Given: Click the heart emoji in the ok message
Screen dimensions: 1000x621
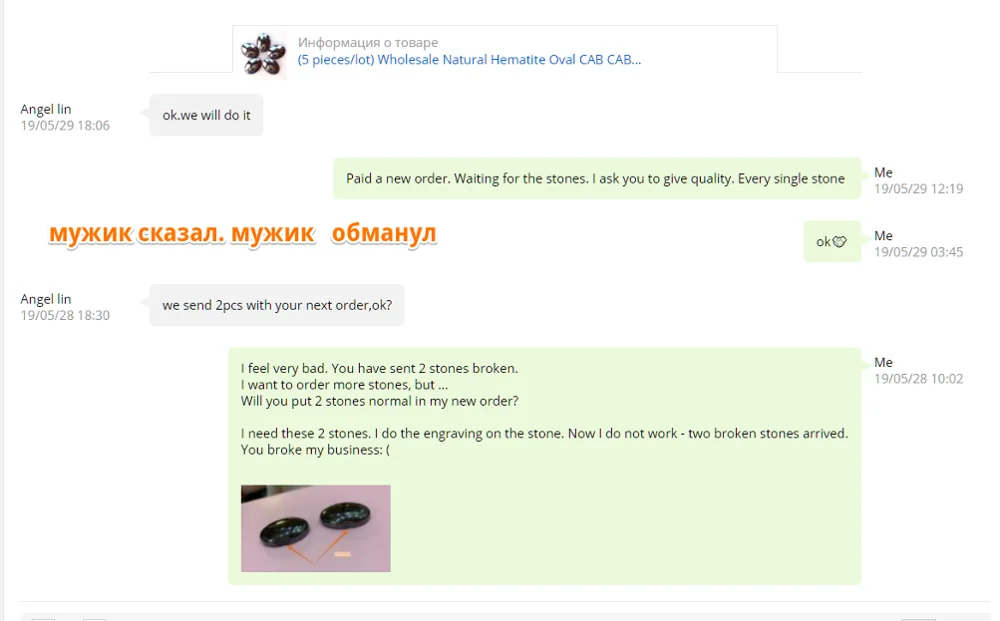Looking at the screenshot, I should point(840,242).
